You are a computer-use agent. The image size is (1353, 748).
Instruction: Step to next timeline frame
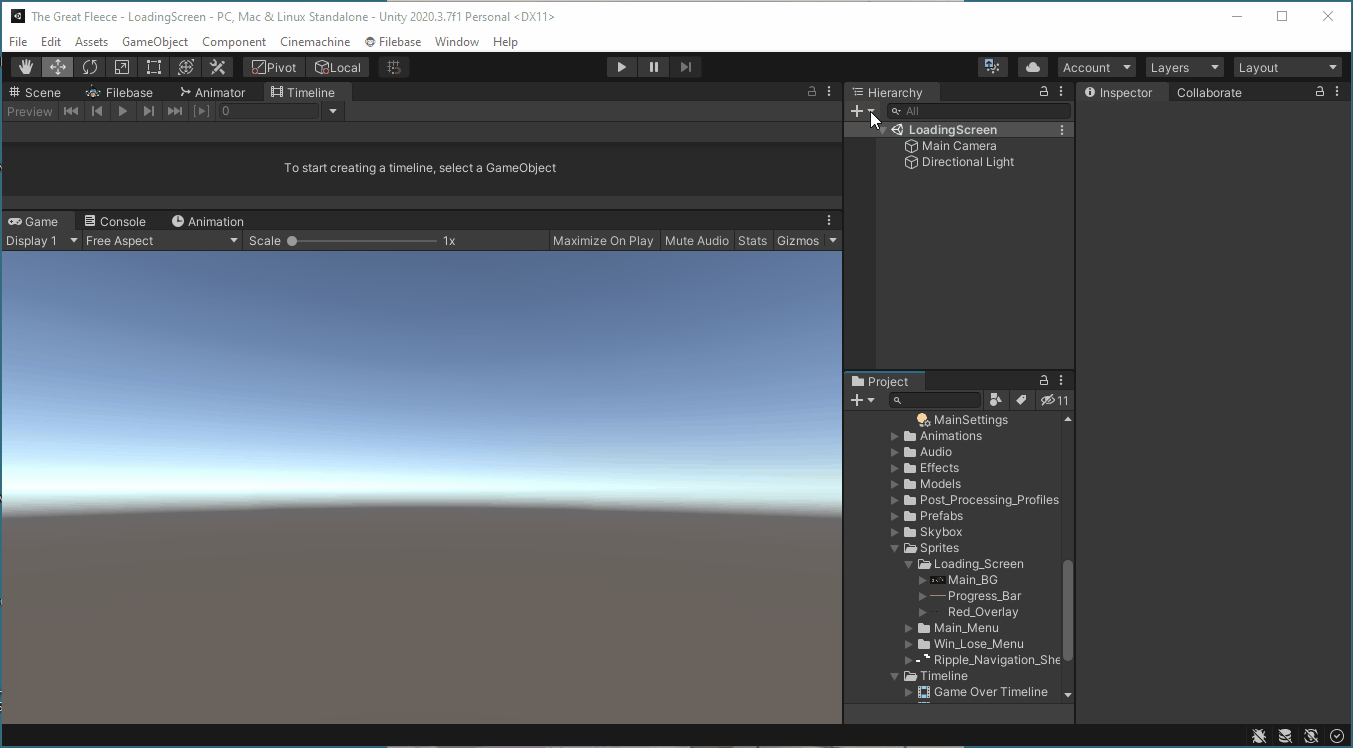[x=149, y=111]
